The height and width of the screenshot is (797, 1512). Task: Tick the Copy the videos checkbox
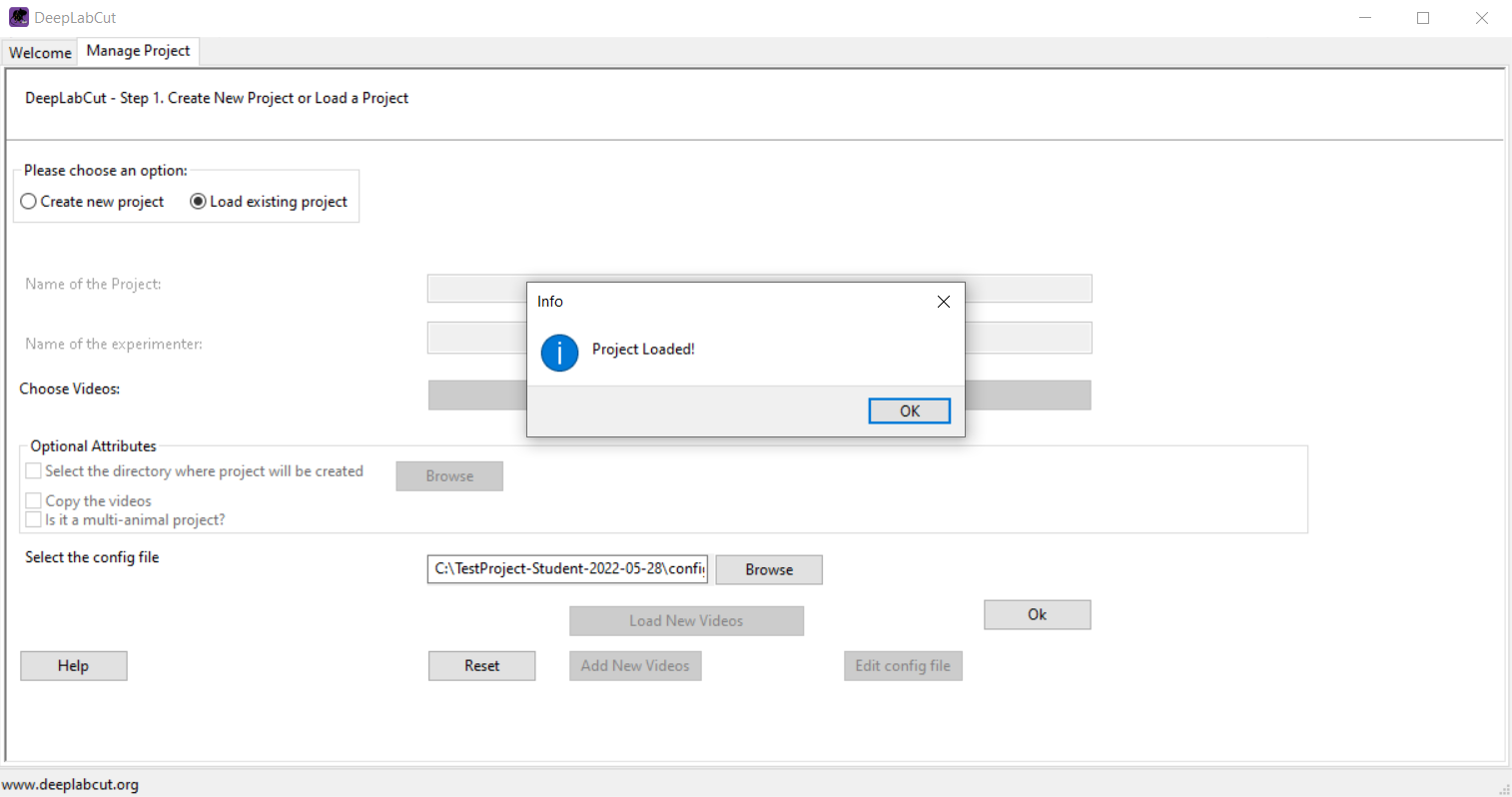34,500
